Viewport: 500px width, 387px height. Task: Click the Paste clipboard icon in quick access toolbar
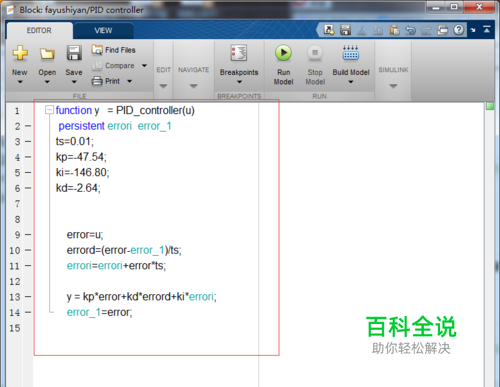[x=394, y=30]
